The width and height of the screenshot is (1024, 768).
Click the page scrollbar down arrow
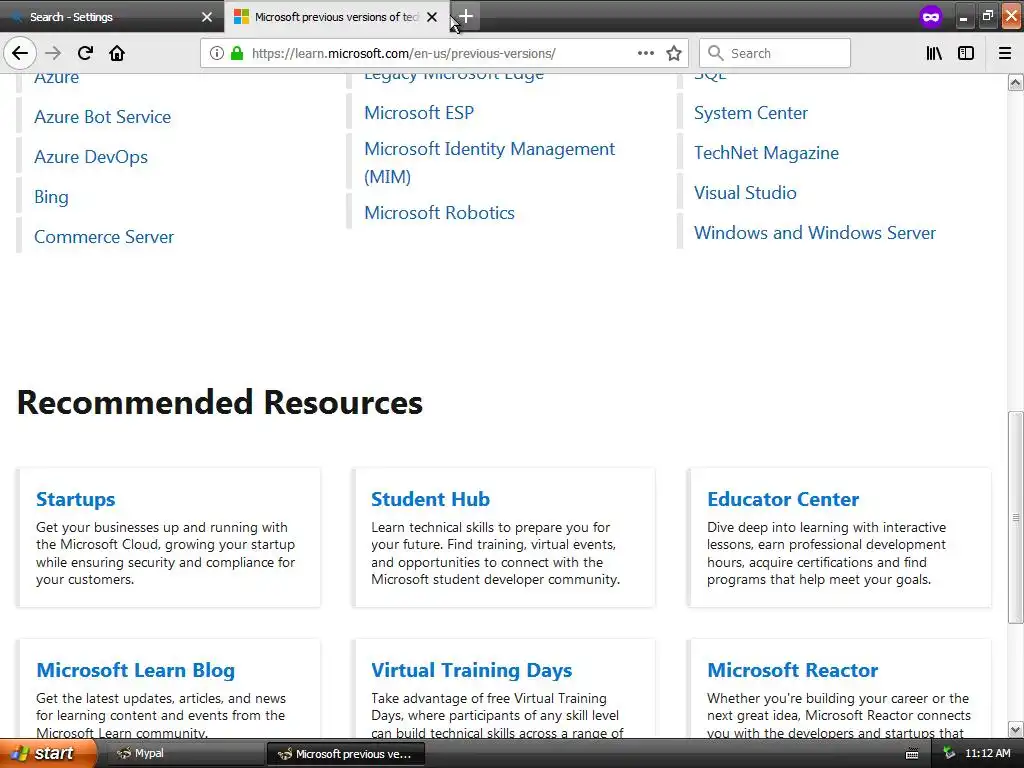pos(1016,729)
